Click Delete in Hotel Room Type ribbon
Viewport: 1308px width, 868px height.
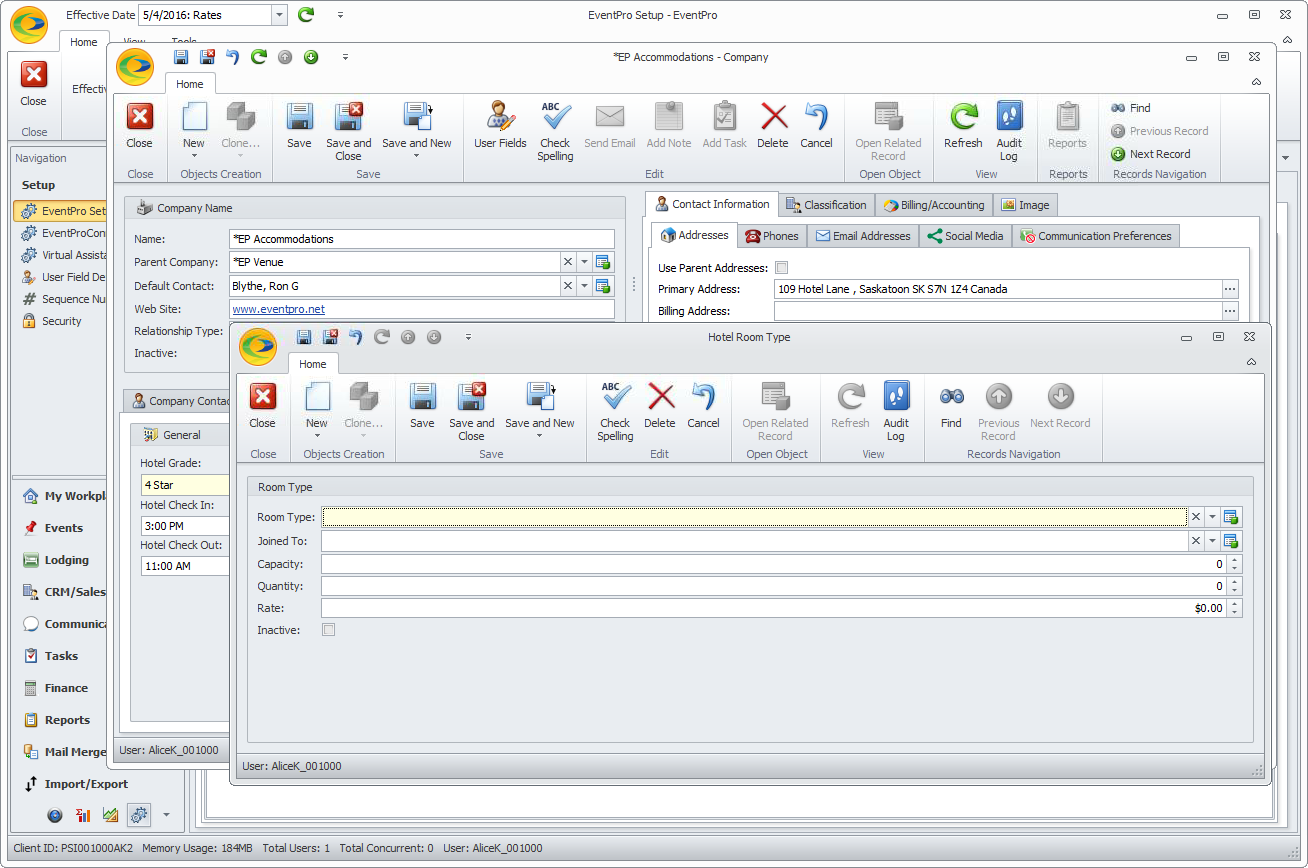click(660, 406)
